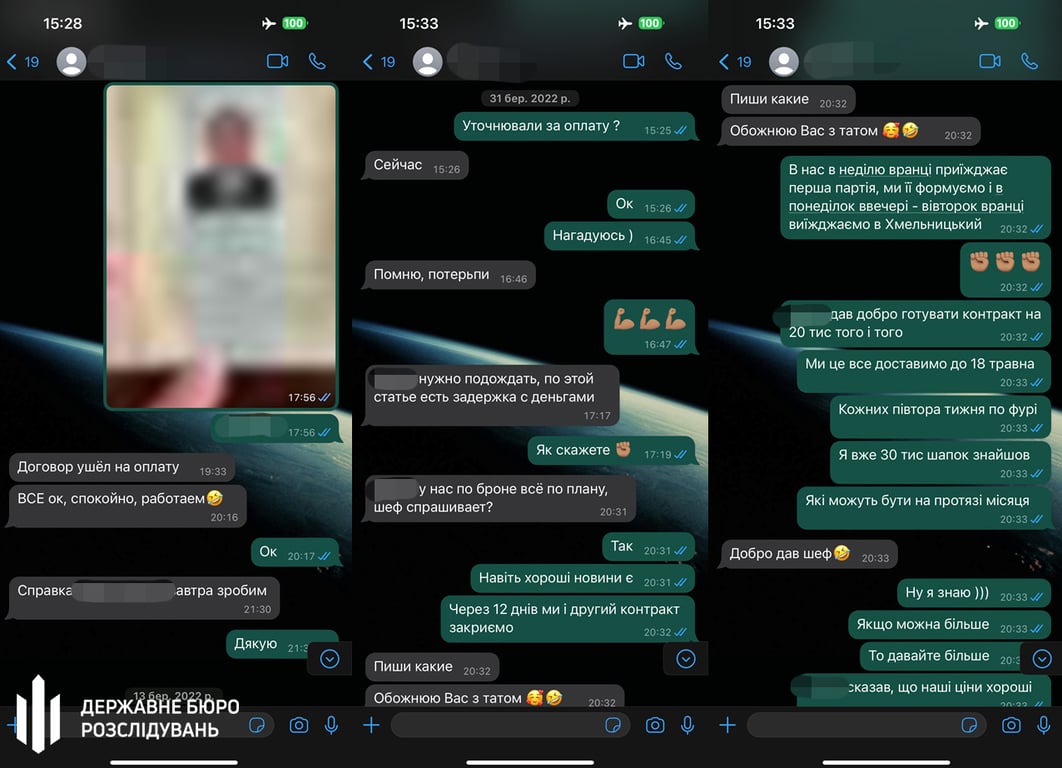Open camera in middle chat input bar
Screen dimensions: 1062x768
(x=655, y=725)
